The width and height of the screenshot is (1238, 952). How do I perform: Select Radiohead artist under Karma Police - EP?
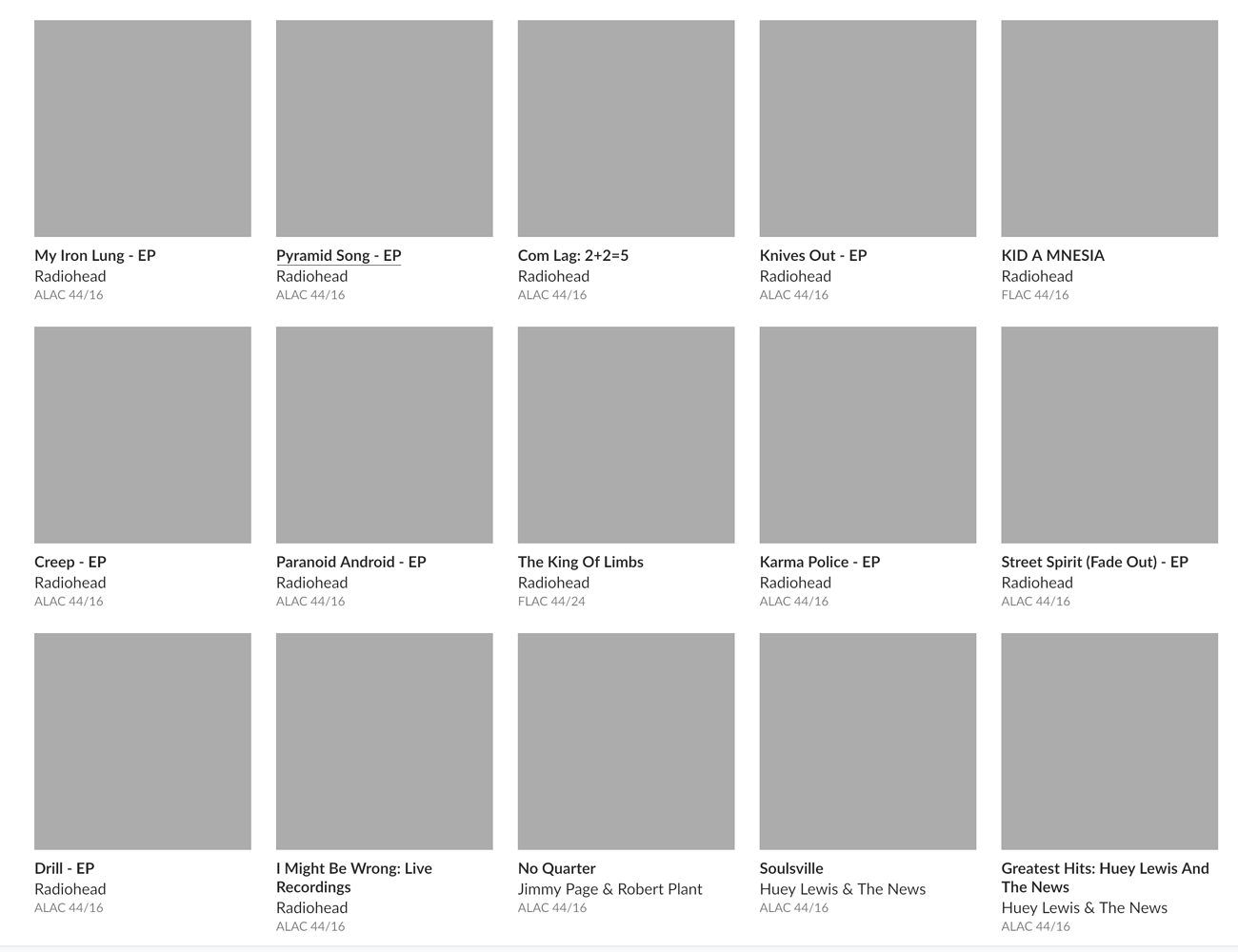pyautogui.click(x=796, y=583)
